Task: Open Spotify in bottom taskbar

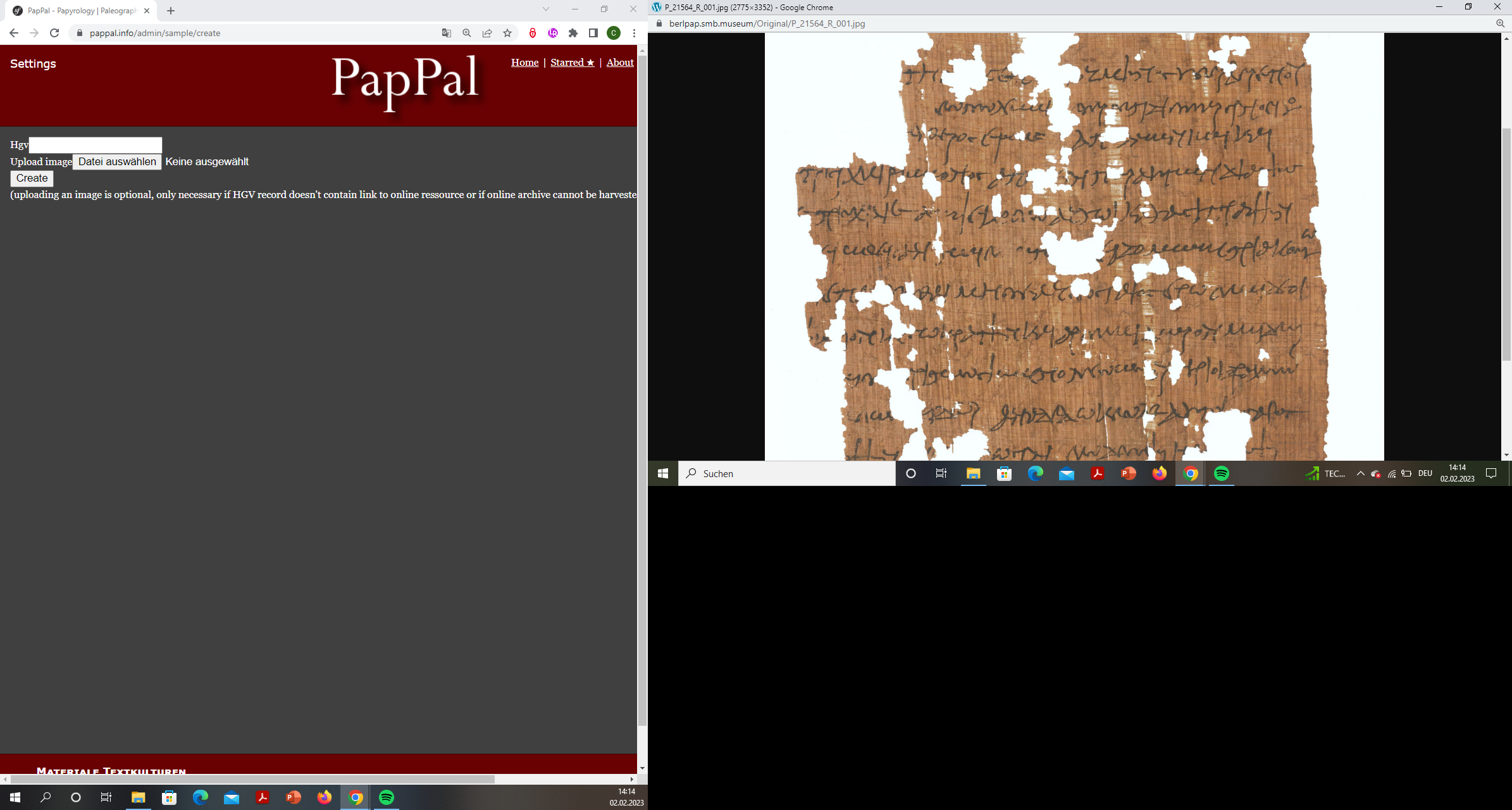Action: pos(387,797)
